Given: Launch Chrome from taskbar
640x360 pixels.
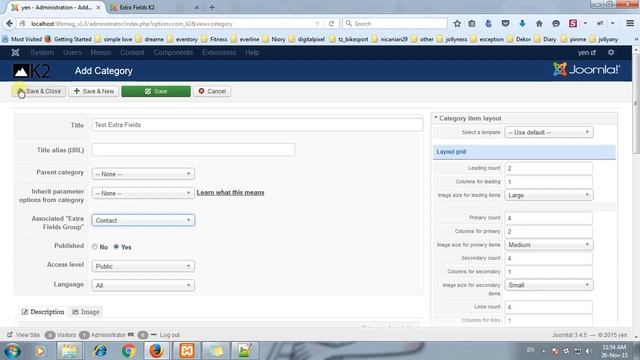Looking at the screenshot, I should coord(129,351).
